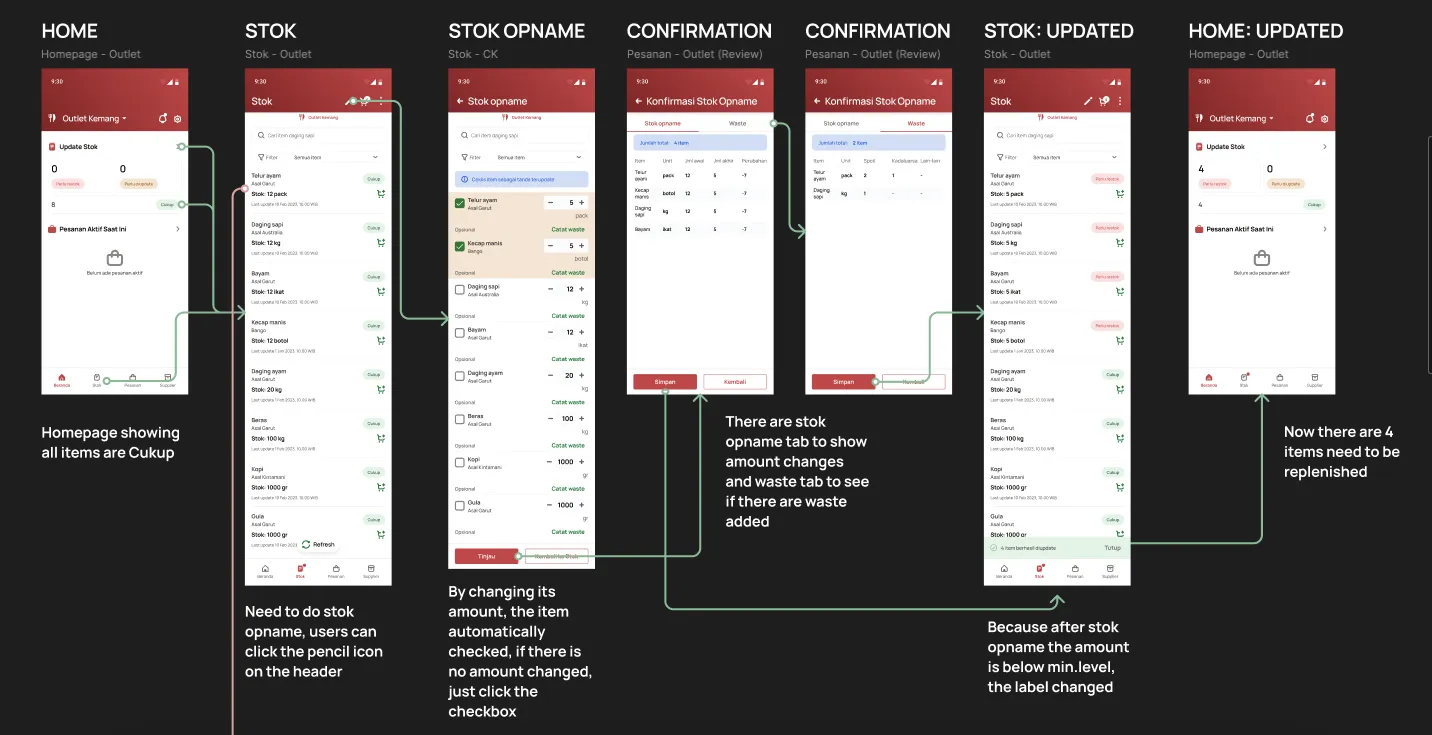Check the Kopi checkbox in Stok opname
Image resolution: width=1432 pixels, height=735 pixels.
460,462
